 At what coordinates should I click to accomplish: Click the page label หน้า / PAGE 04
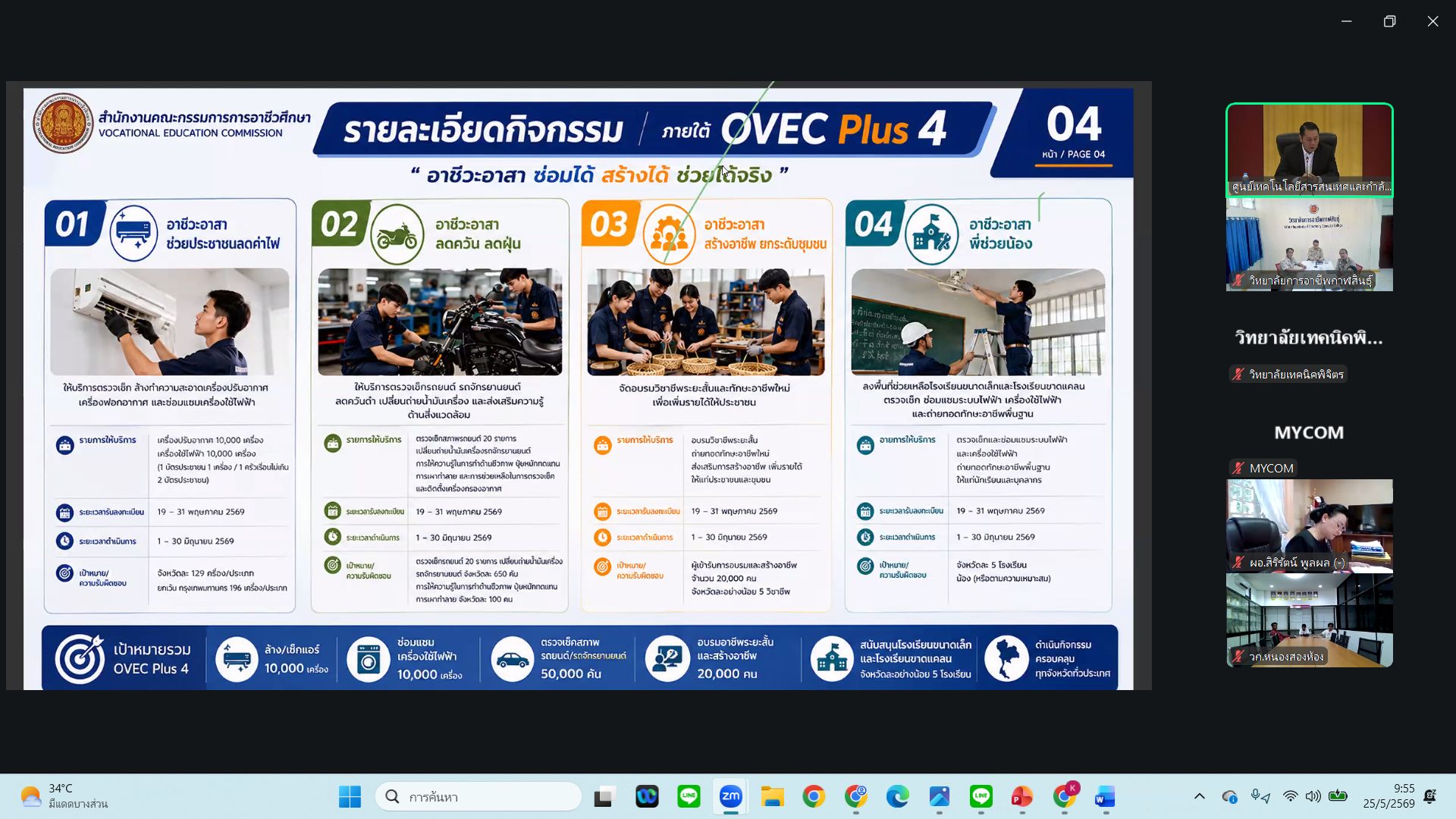point(1073,154)
